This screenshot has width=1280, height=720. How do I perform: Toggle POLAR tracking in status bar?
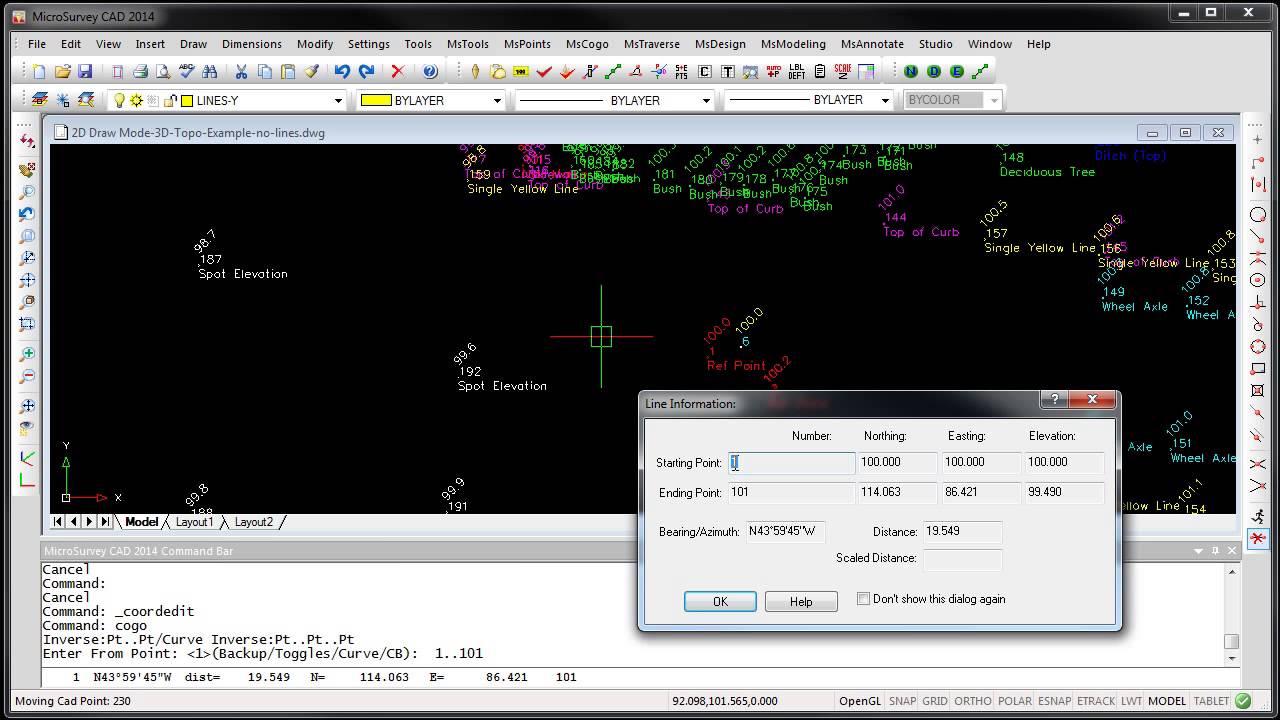point(1015,701)
